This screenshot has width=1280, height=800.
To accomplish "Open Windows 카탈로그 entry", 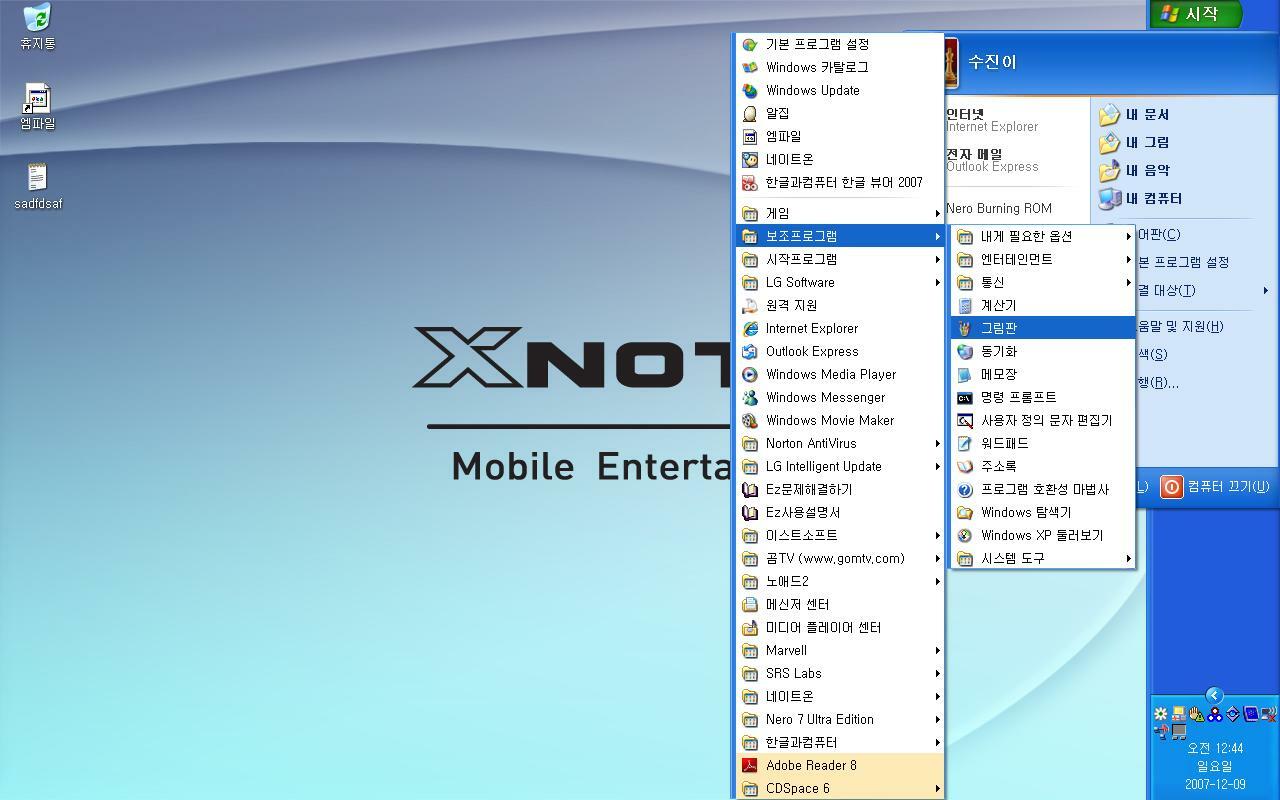I will [840, 67].
